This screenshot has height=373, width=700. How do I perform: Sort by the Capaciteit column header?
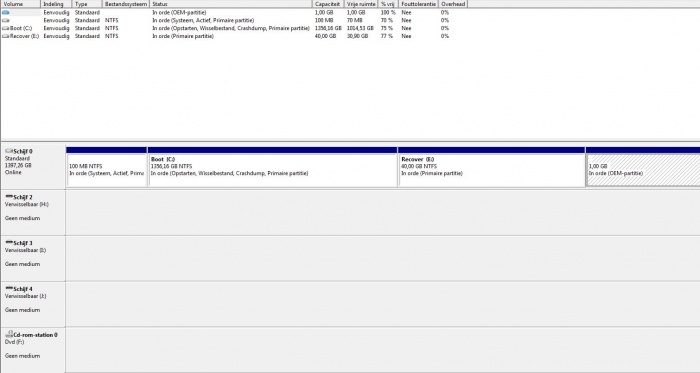[x=328, y=4]
